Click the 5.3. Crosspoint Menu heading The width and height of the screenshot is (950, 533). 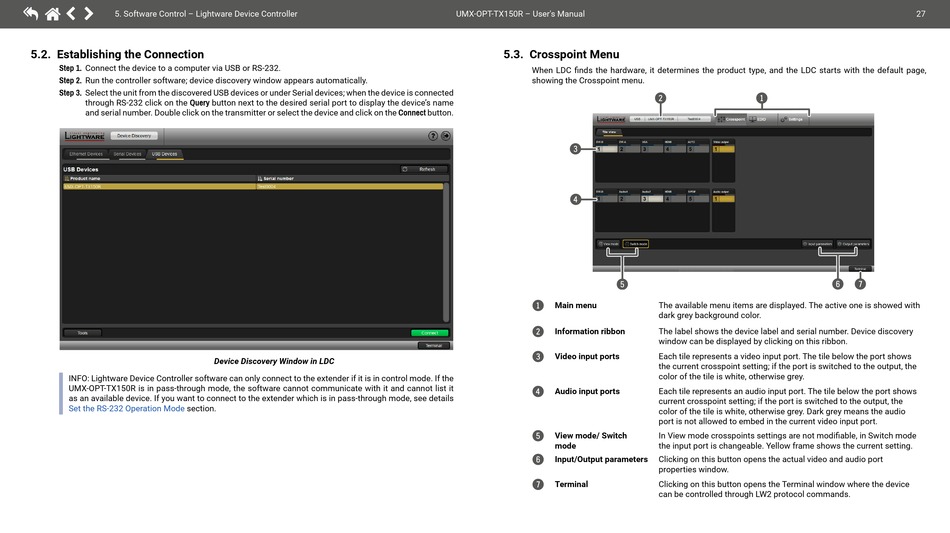point(561,55)
